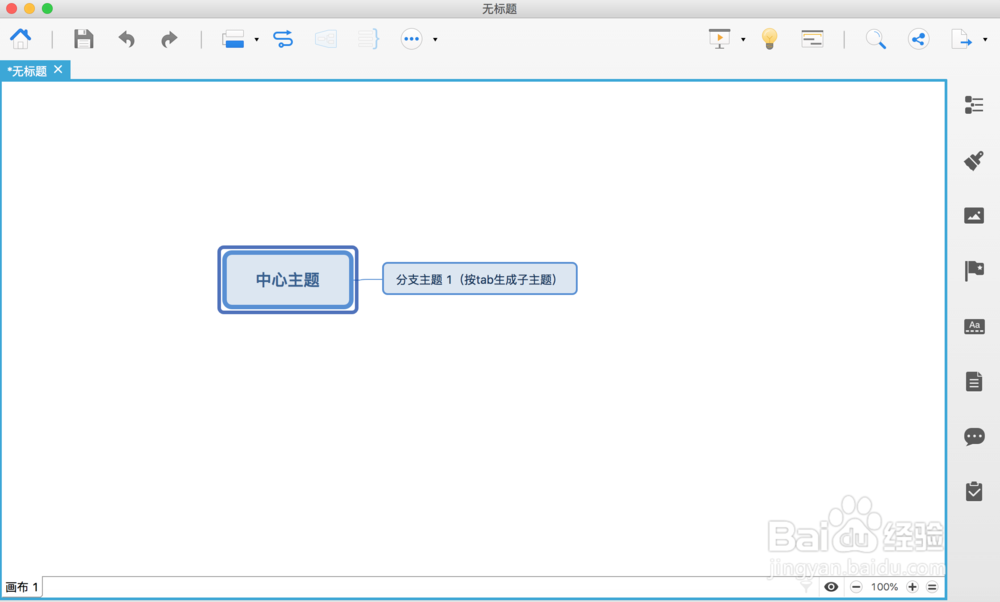Open the Marker flag panel
This screenshot has height=602, width=1000.
tap(974, 270)
